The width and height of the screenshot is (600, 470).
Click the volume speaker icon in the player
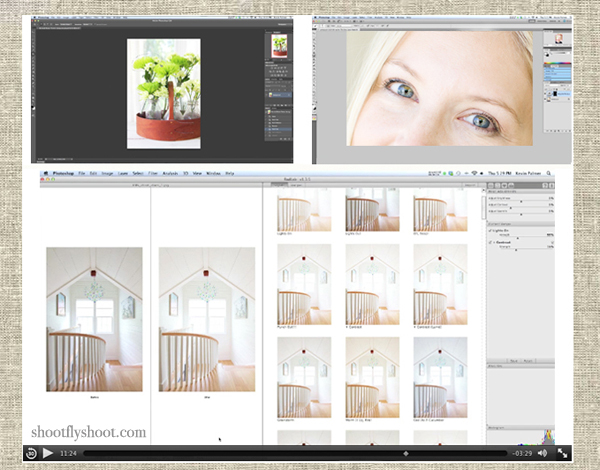[542, 453]
